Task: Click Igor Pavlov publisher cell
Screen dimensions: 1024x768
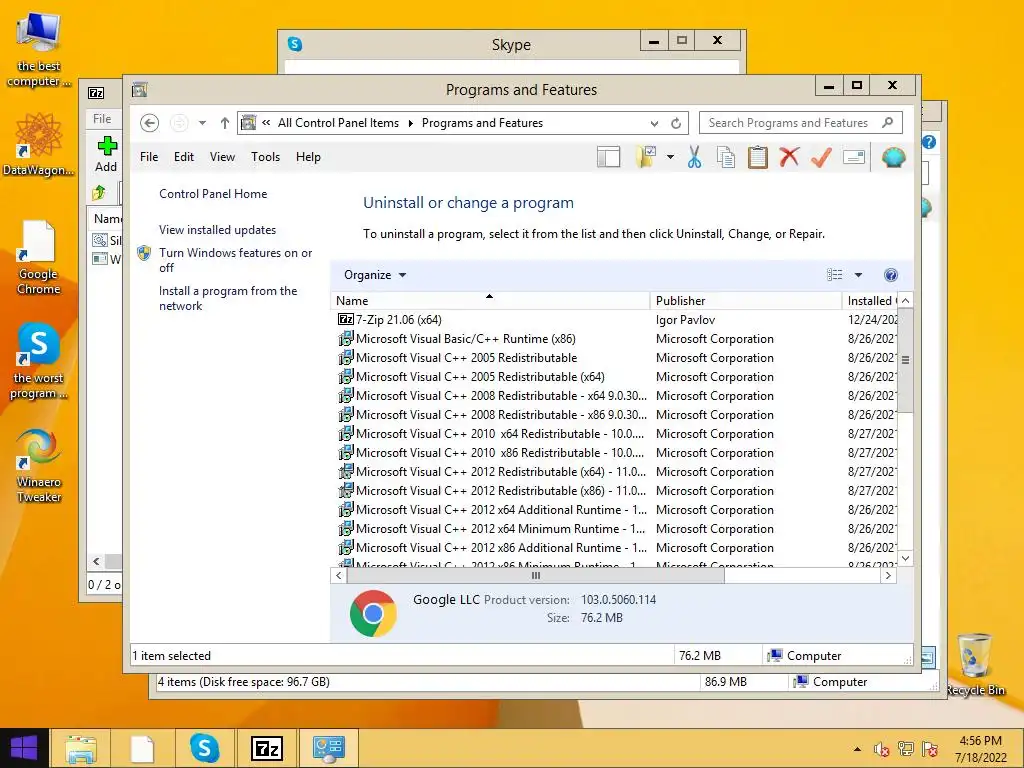Action: [685, 320]
